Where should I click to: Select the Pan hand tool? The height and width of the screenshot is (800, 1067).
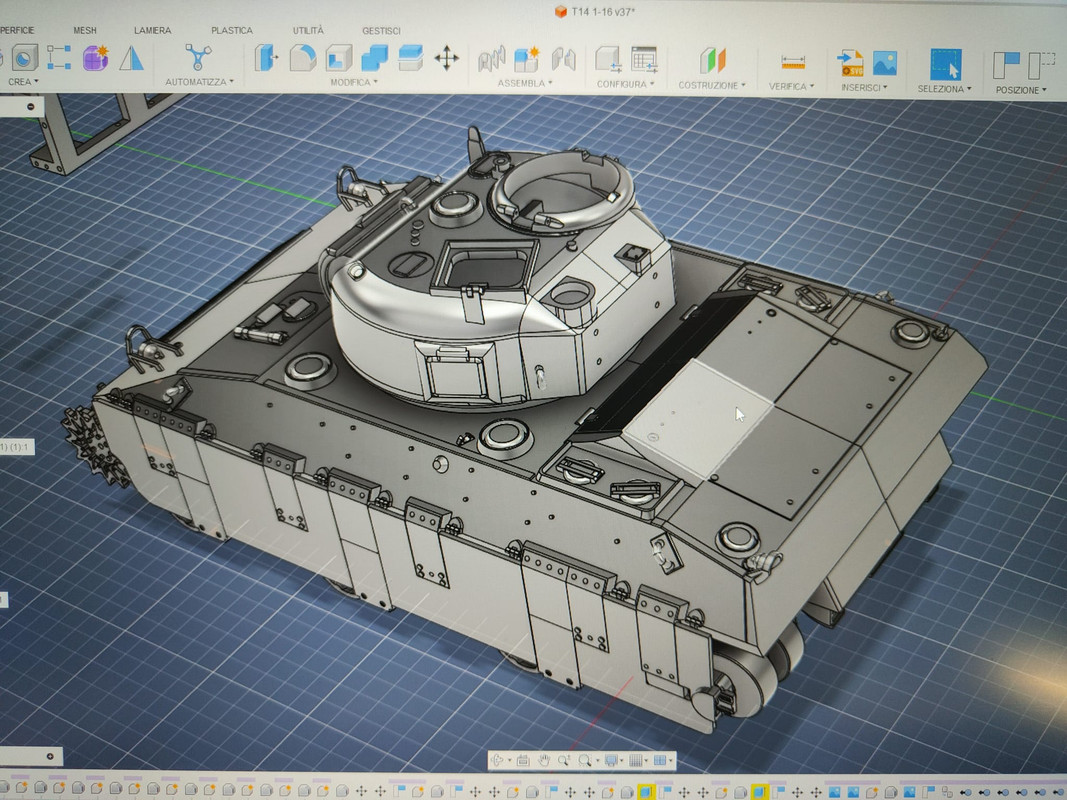(x=544, y=761)
